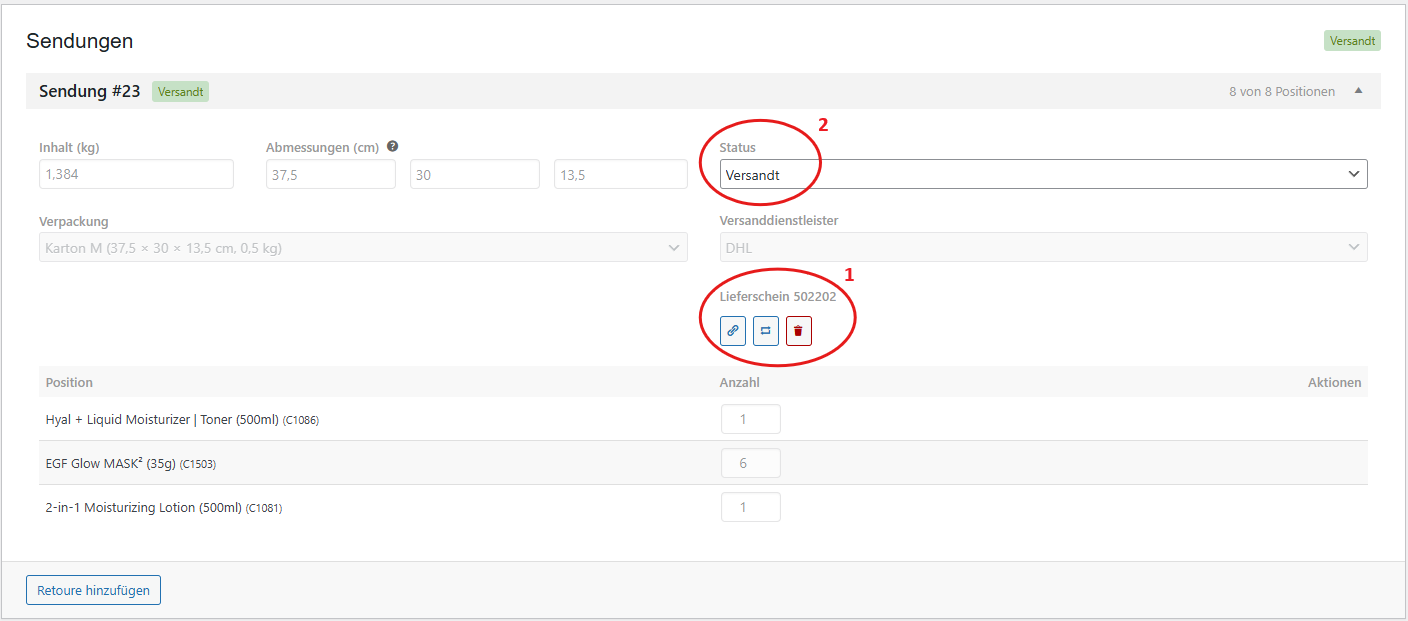Open the Verpackung Karton M dropdown
The width and height of the screenshot is (1408, 621).
point(363,248)
